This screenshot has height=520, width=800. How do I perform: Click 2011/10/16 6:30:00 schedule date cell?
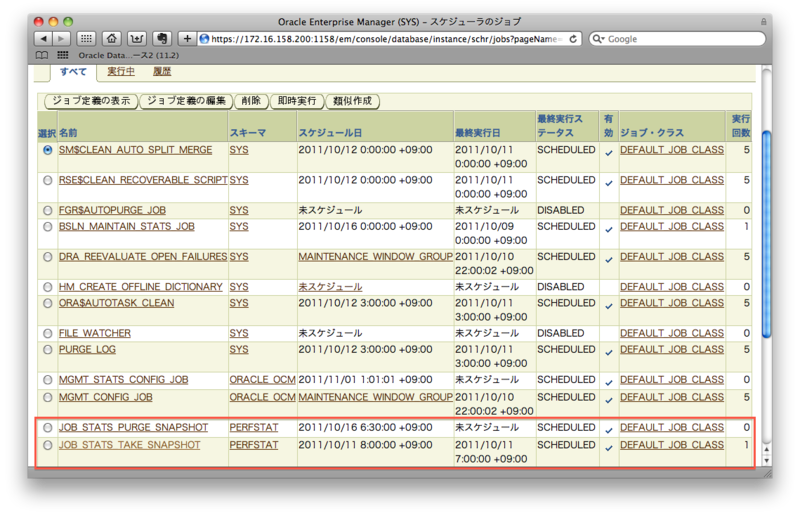(365, 428)
